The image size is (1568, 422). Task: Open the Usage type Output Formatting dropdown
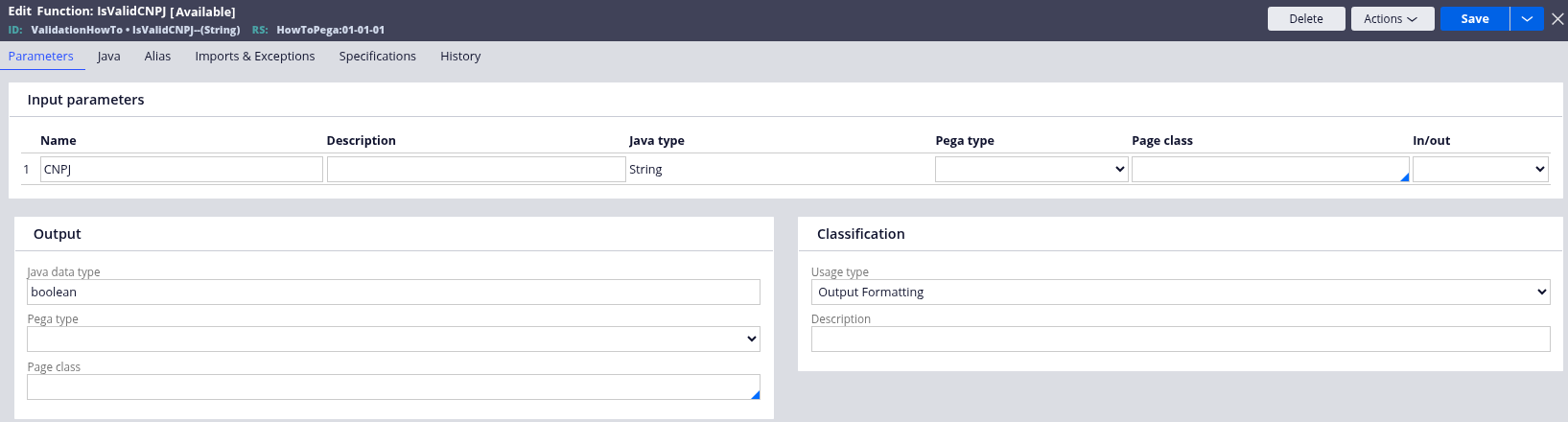[x=1180, y=293]
